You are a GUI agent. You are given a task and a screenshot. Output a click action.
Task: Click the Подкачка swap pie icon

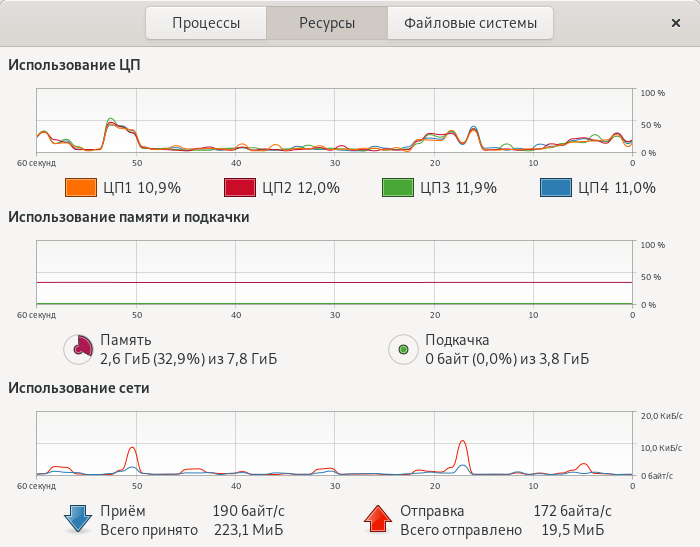(403, 349)
